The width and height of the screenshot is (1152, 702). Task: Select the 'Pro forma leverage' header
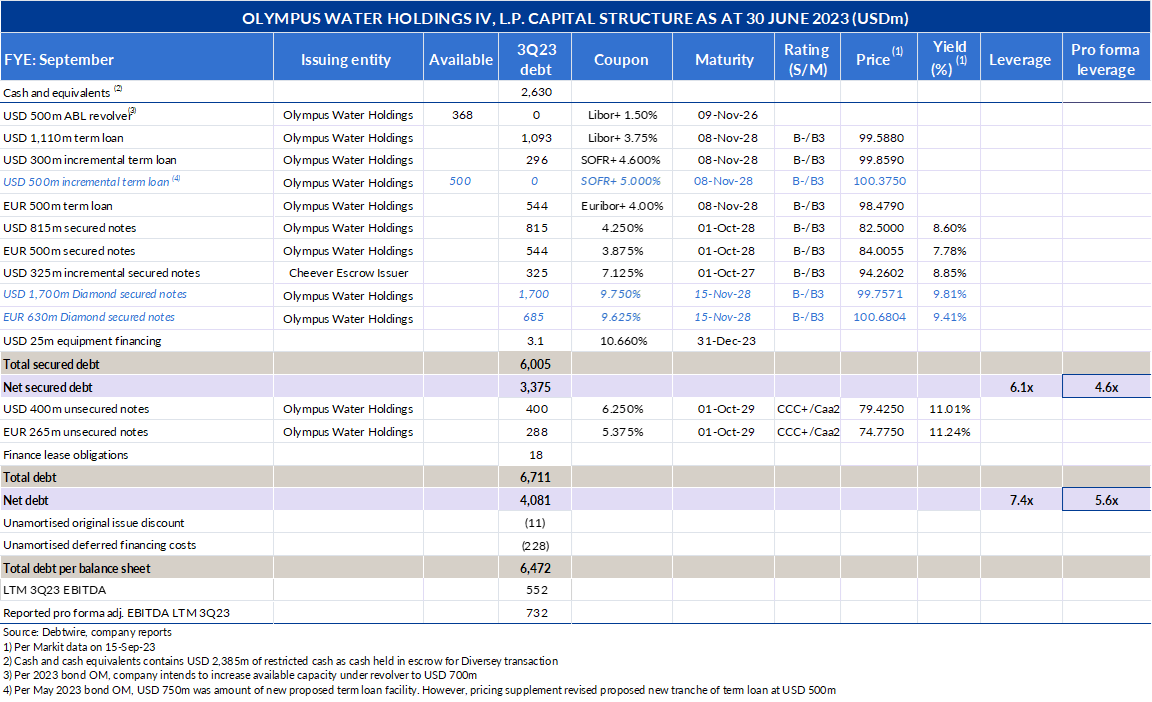(1105, 59)
